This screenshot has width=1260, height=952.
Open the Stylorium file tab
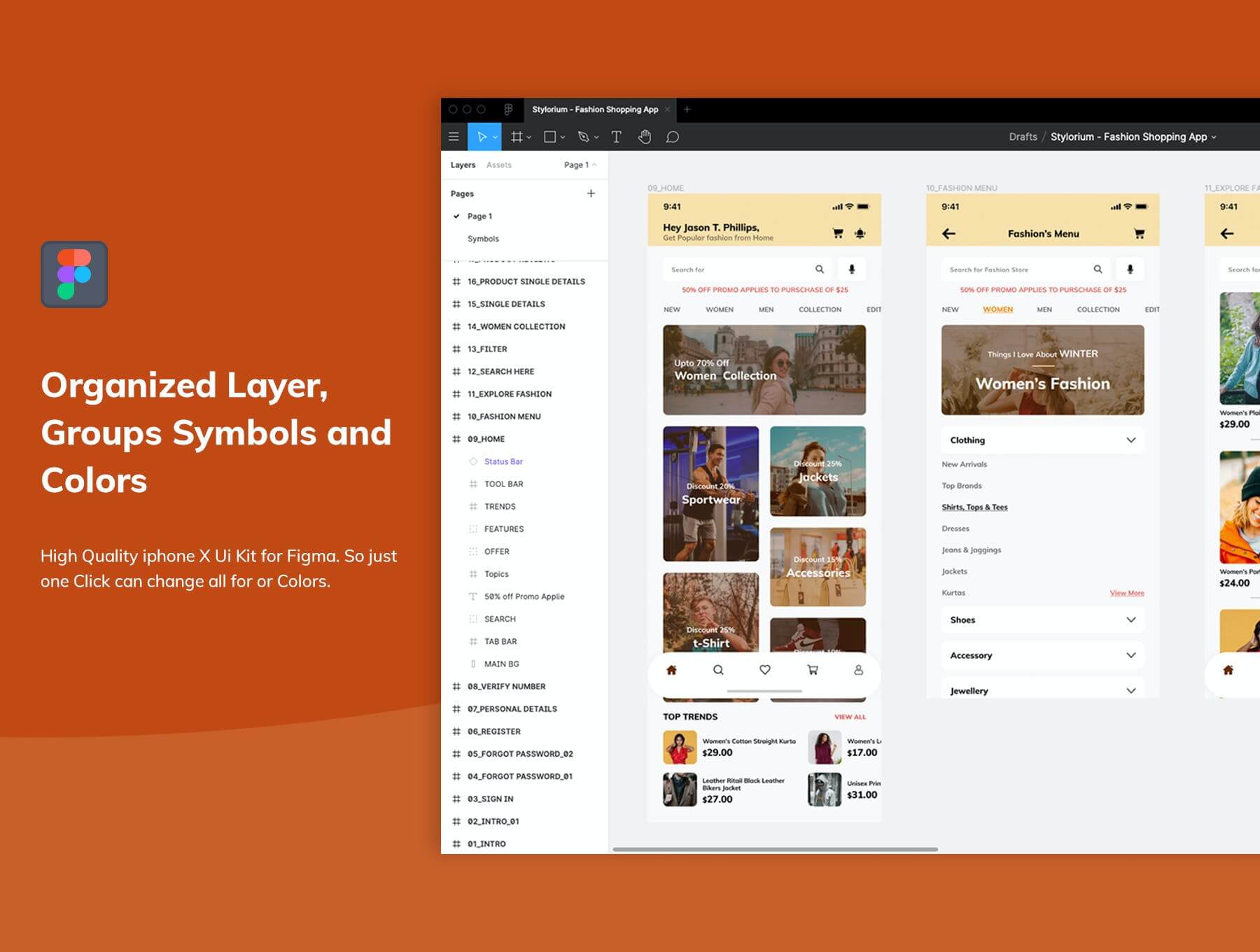pyautogui.click(x=594, y=110)
